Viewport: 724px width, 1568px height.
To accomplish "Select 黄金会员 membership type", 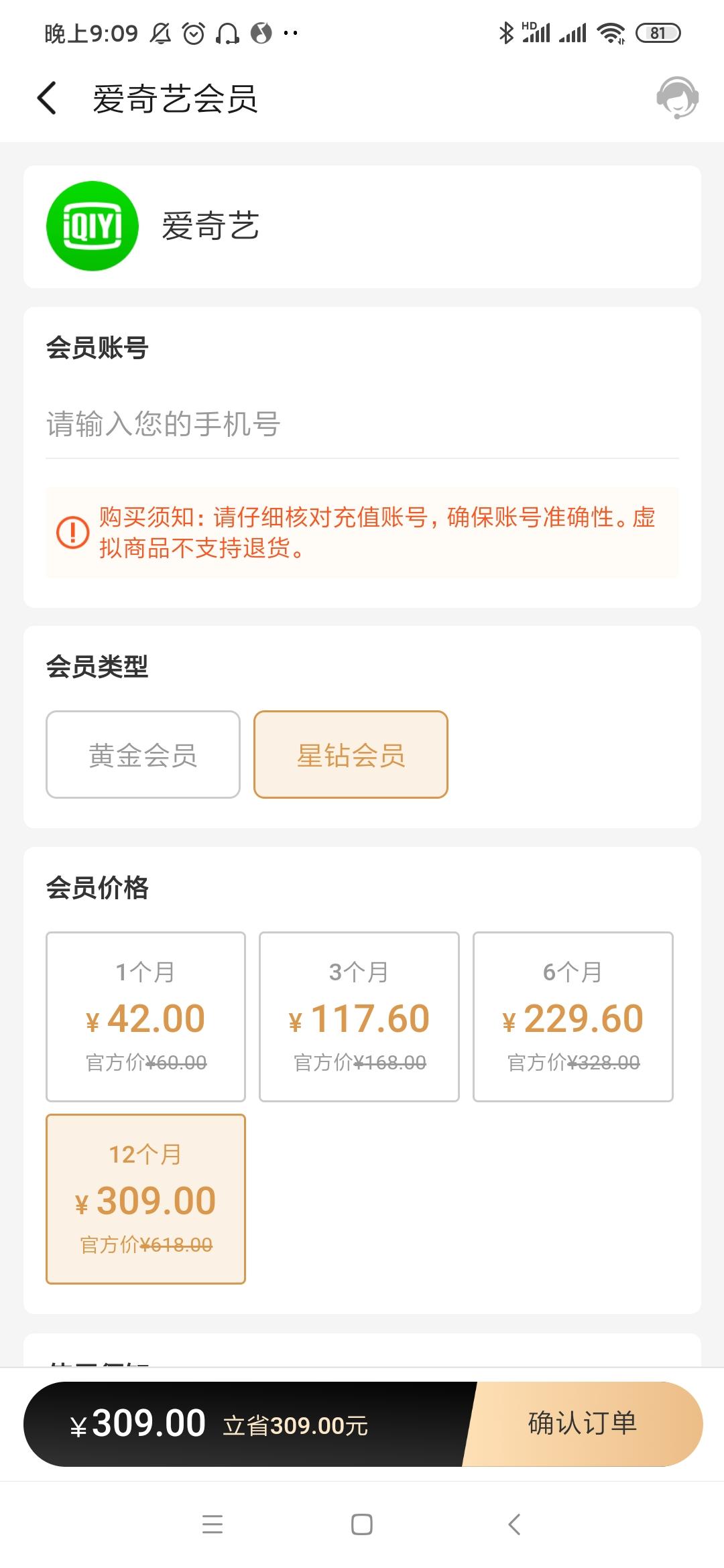I will click(x=143, y=755).
